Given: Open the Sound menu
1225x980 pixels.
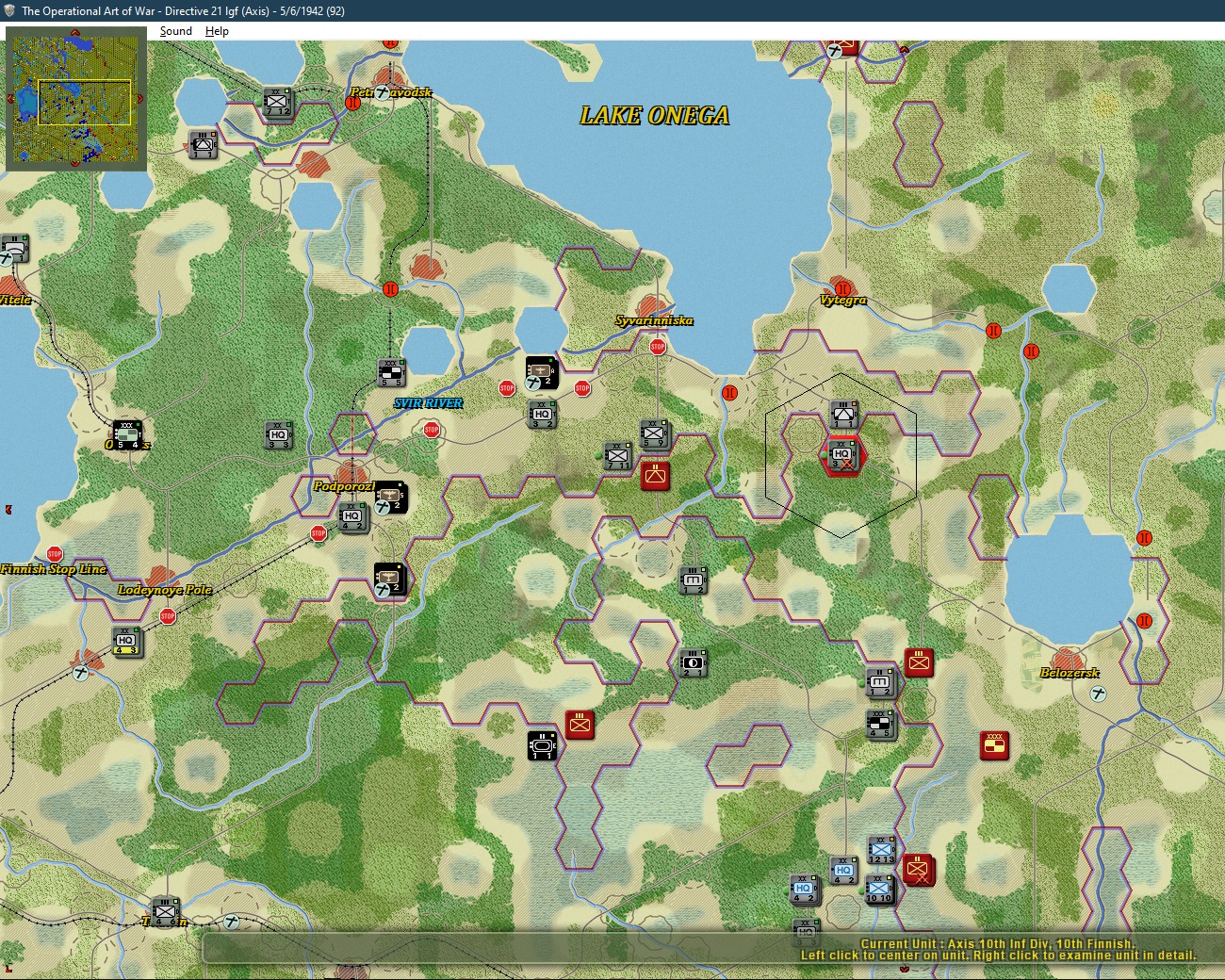Looking at the screenshot, I should point(175,31).
